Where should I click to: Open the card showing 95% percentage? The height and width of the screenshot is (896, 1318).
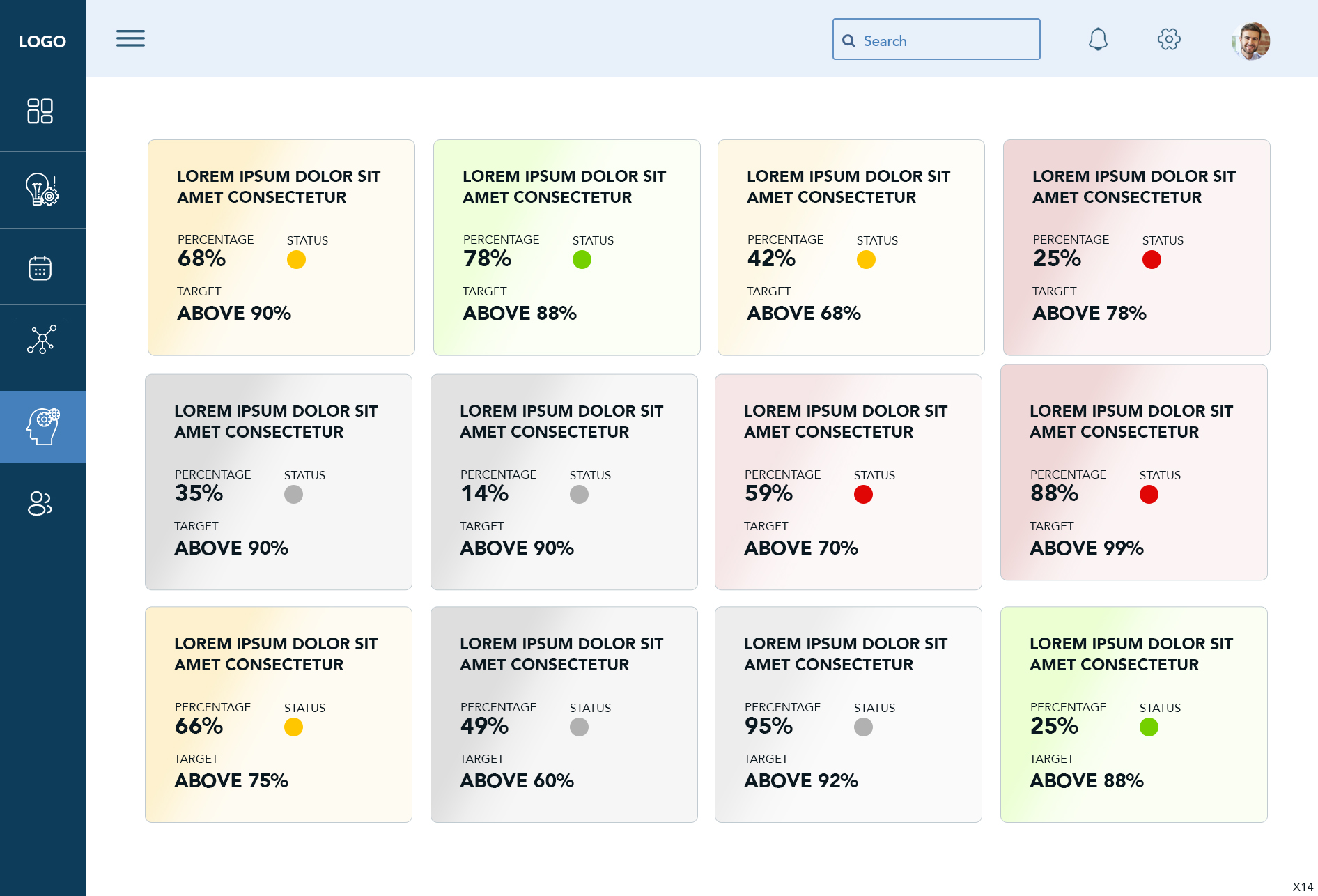pos(848,714)
